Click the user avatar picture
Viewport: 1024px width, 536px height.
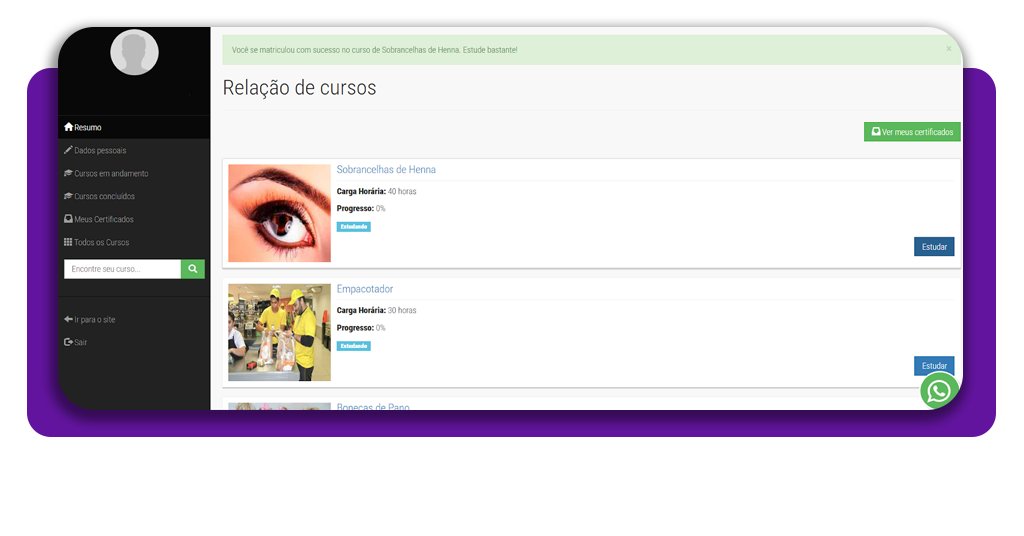click(135, 52)
